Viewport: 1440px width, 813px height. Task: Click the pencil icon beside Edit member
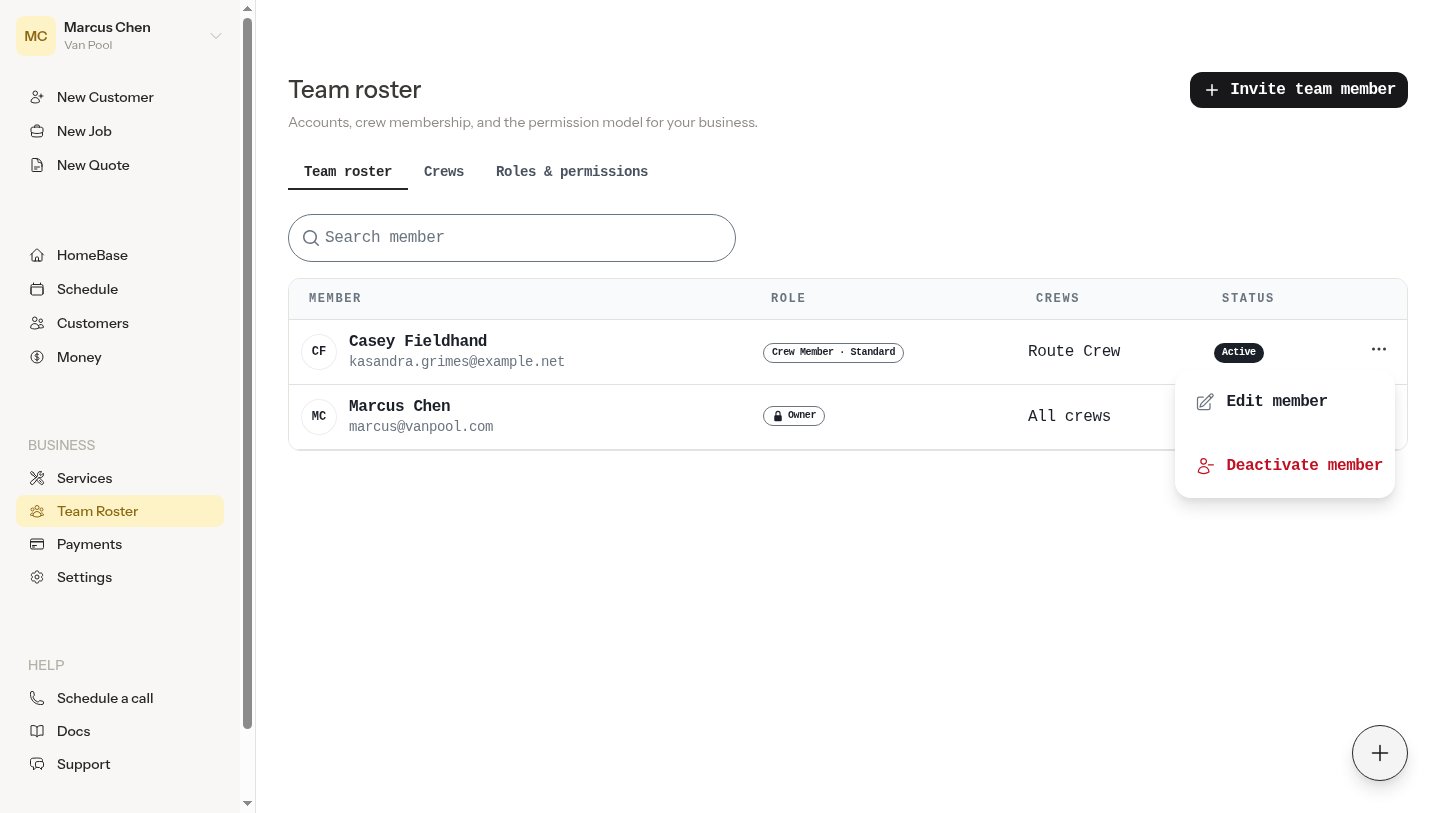tap(1205, 401)
